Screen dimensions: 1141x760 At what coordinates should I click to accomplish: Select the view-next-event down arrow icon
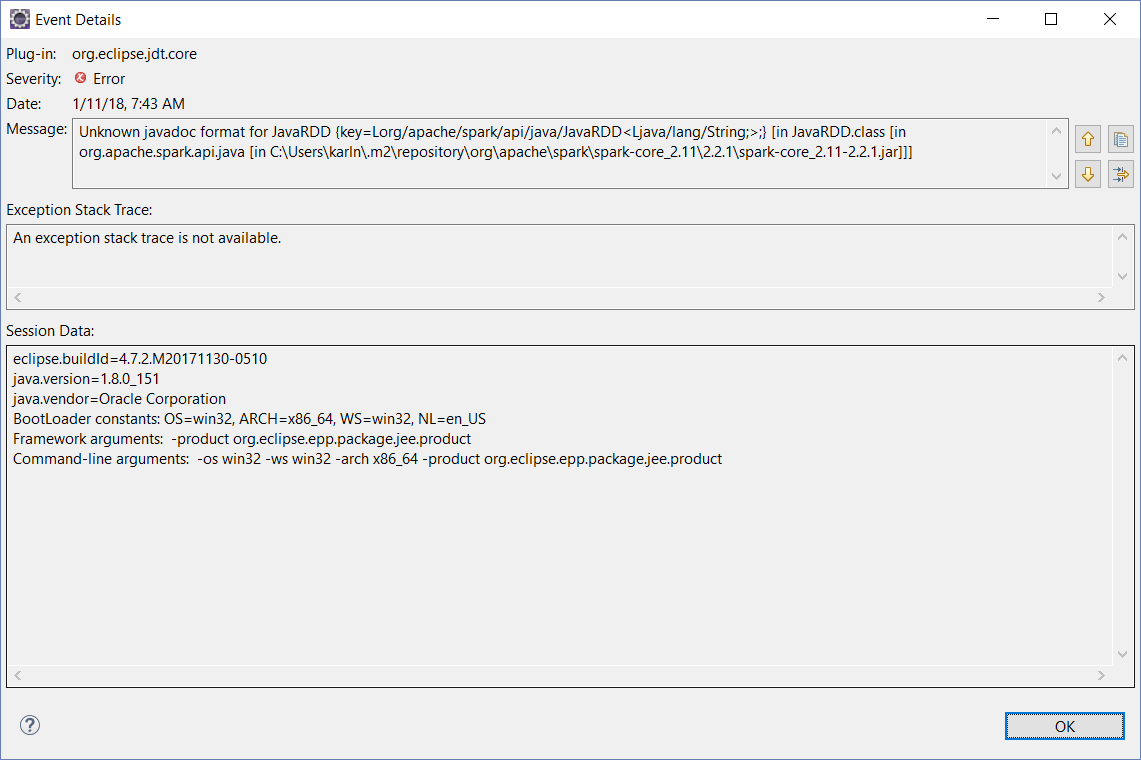tap(1087, 173)
